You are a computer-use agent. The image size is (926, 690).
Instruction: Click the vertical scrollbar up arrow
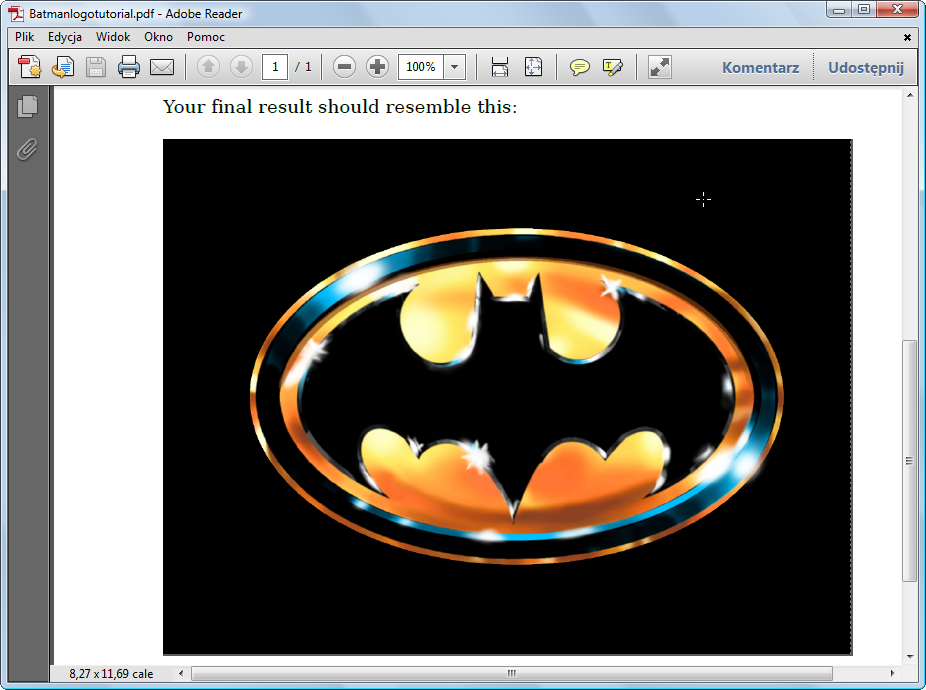click(x=909, y=95)
